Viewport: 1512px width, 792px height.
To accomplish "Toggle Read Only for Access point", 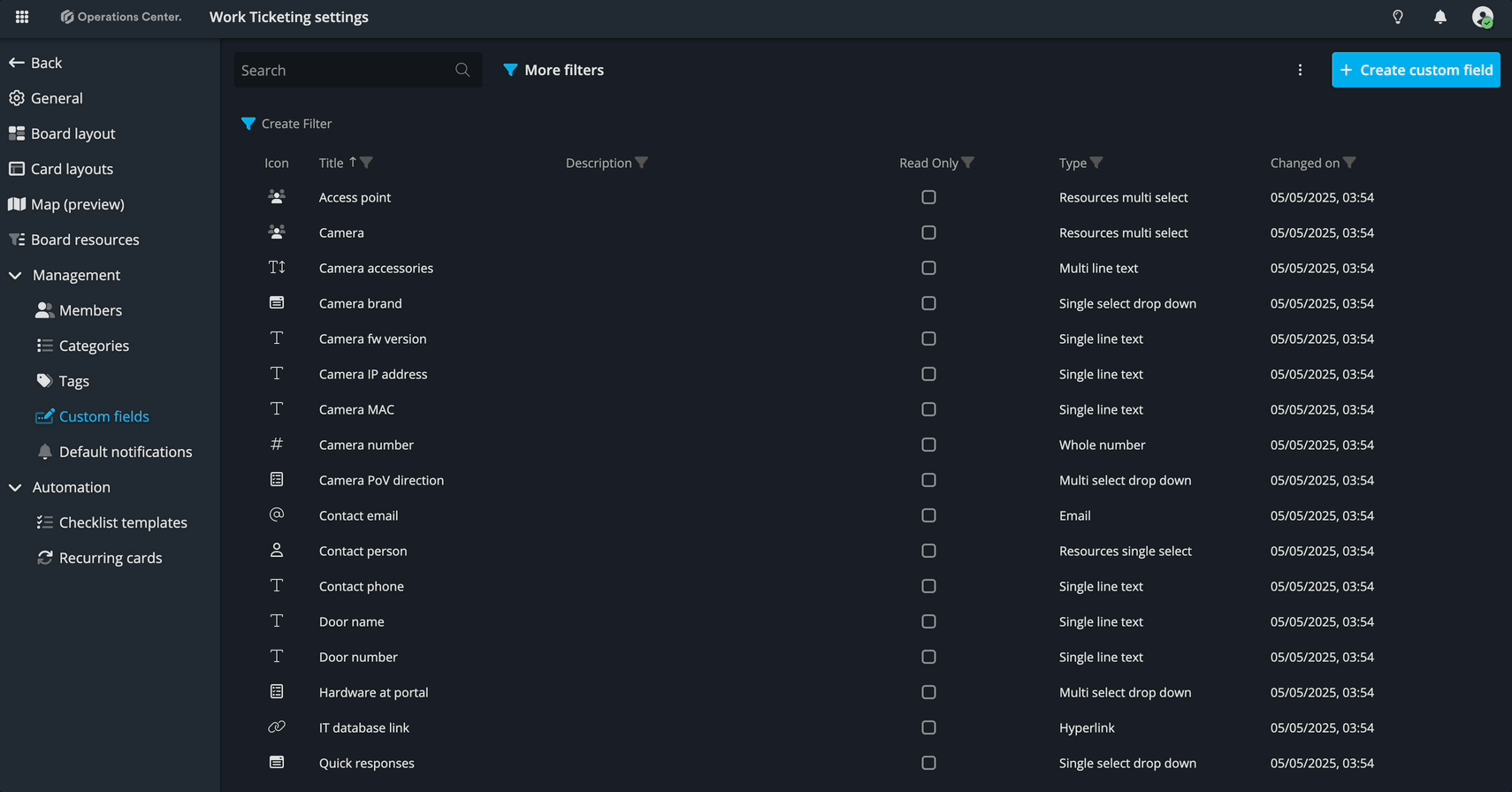I will coord(928,197).
